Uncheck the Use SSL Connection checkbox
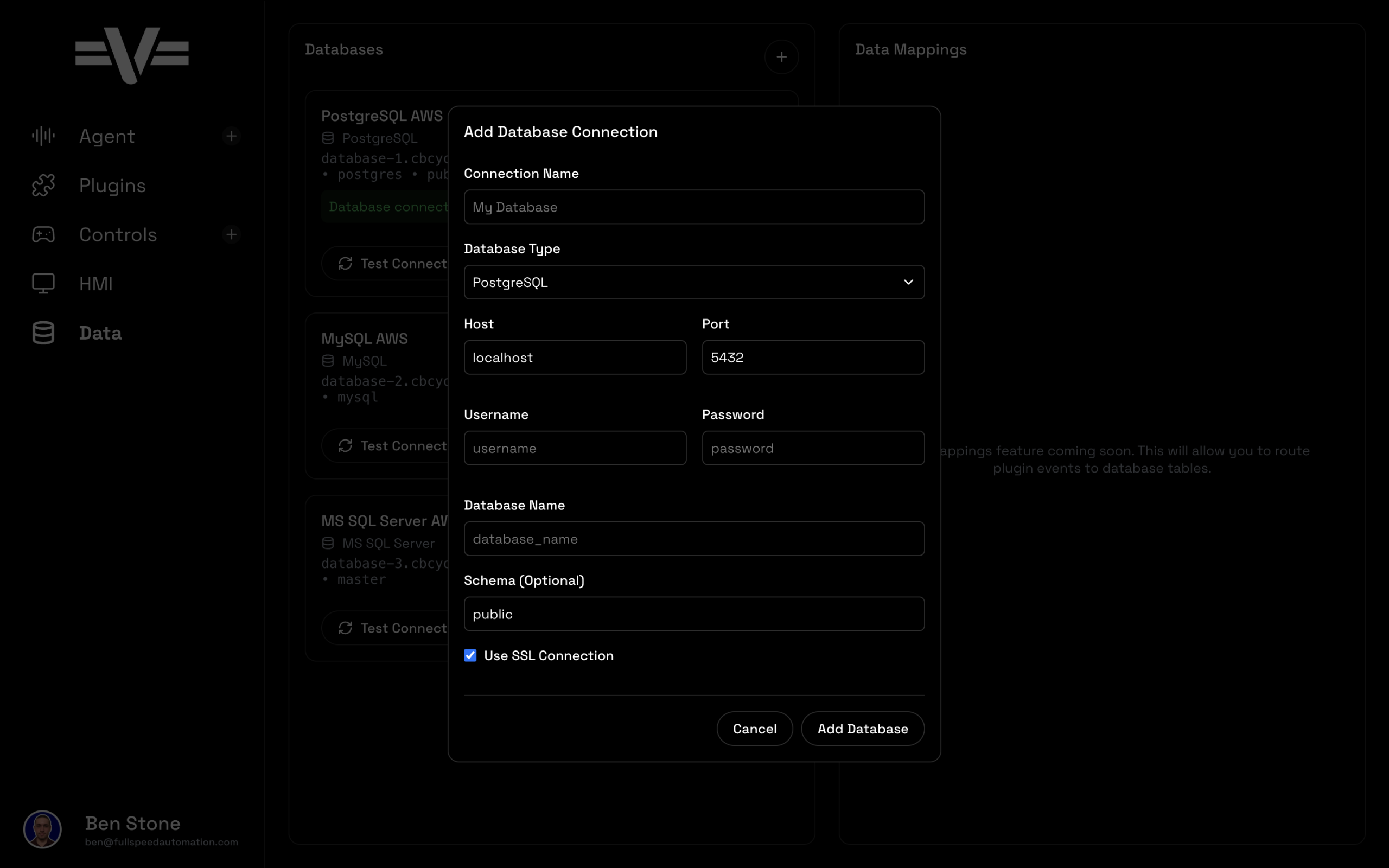This screenshot has width=1389, height=868. click(470, 655)
